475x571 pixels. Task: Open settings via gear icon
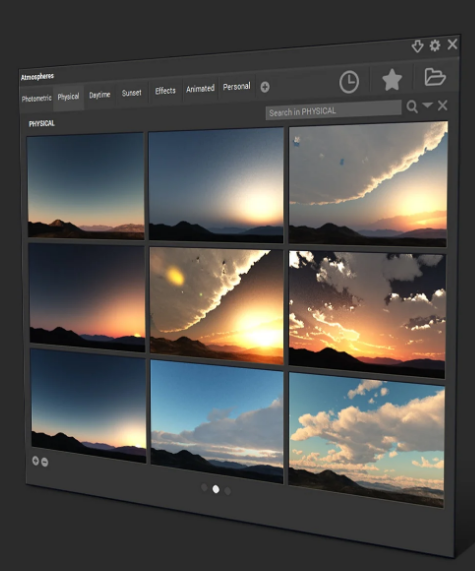click(435, 46)
